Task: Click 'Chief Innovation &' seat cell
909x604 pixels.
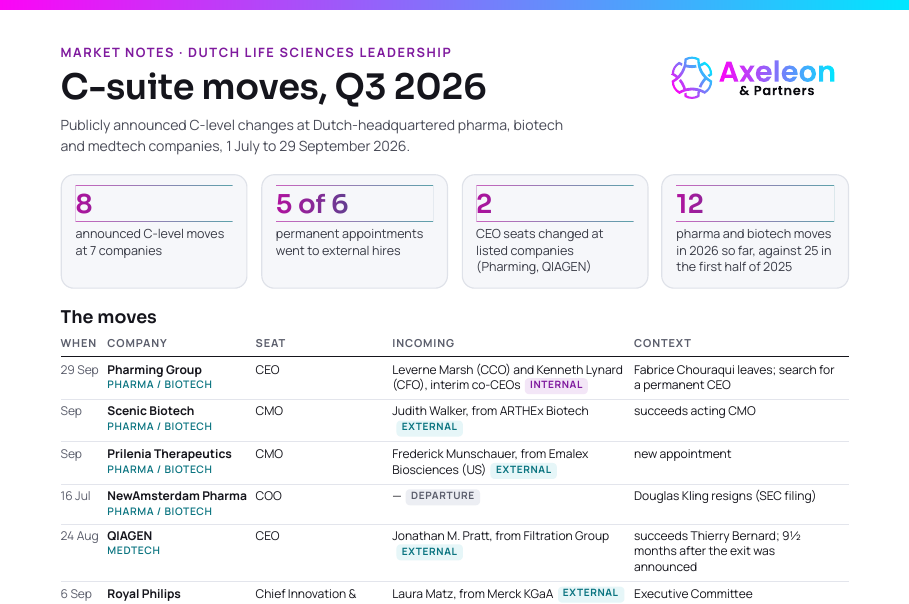Action: pos(306,594)
